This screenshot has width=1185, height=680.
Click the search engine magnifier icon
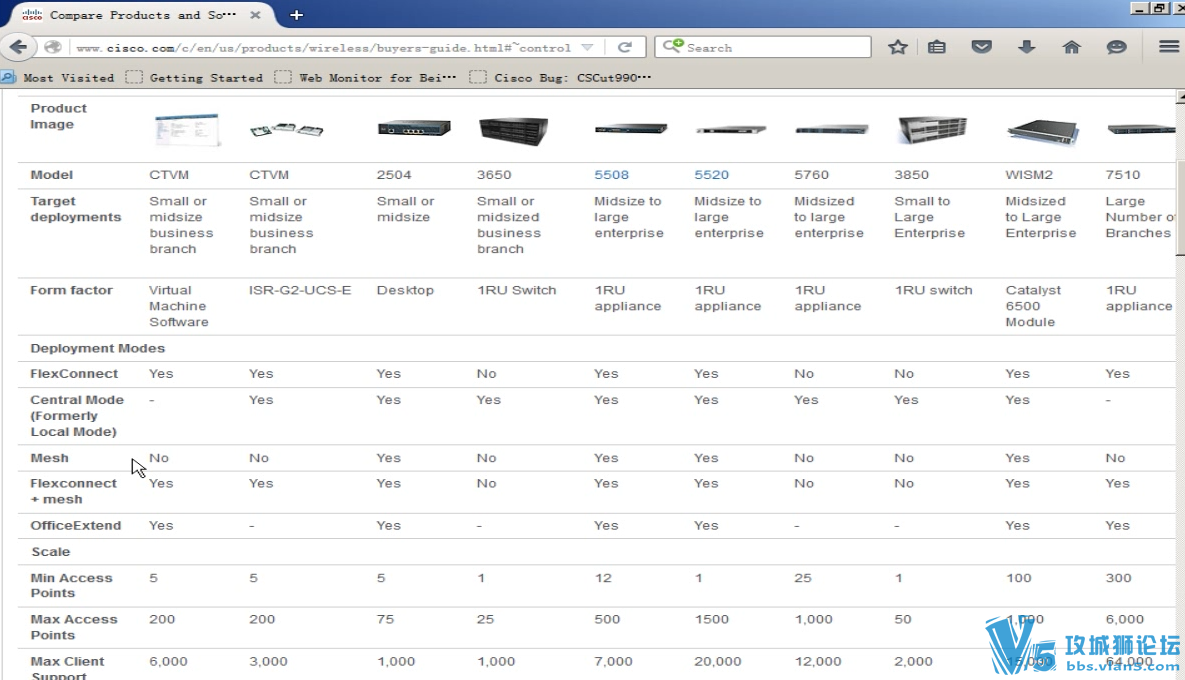(673, 46)
